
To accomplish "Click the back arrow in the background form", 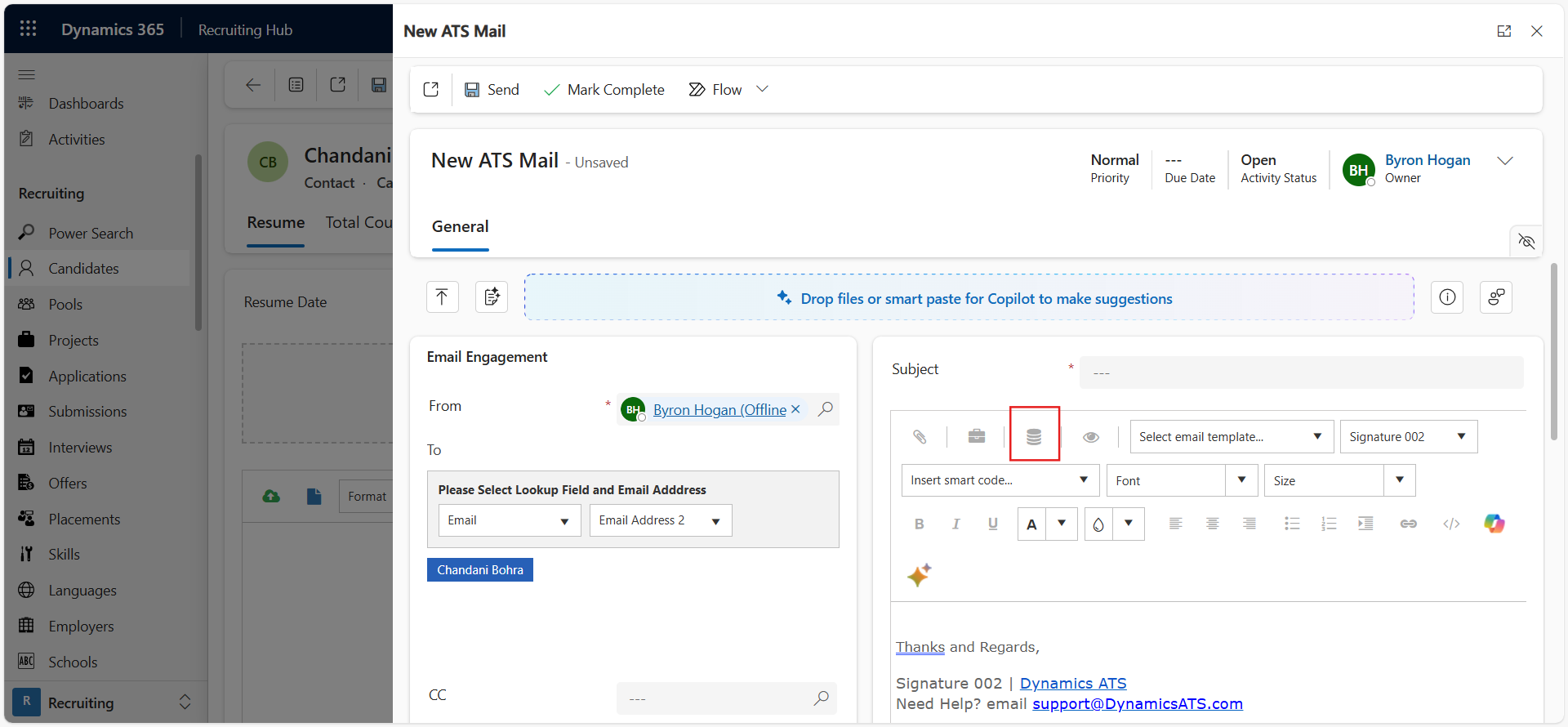I will tap(253, 85).
